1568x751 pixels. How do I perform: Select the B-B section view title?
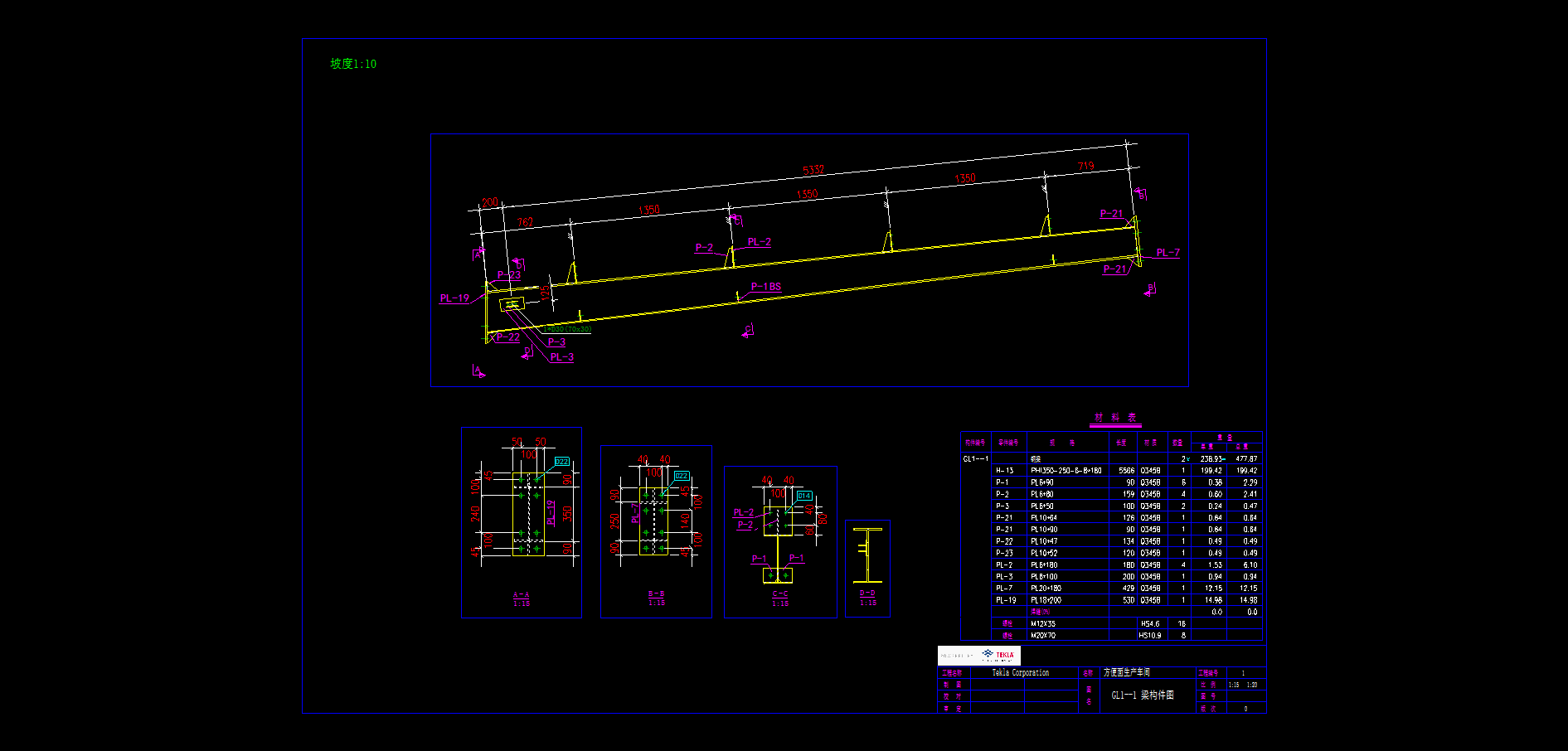point(656,598)
